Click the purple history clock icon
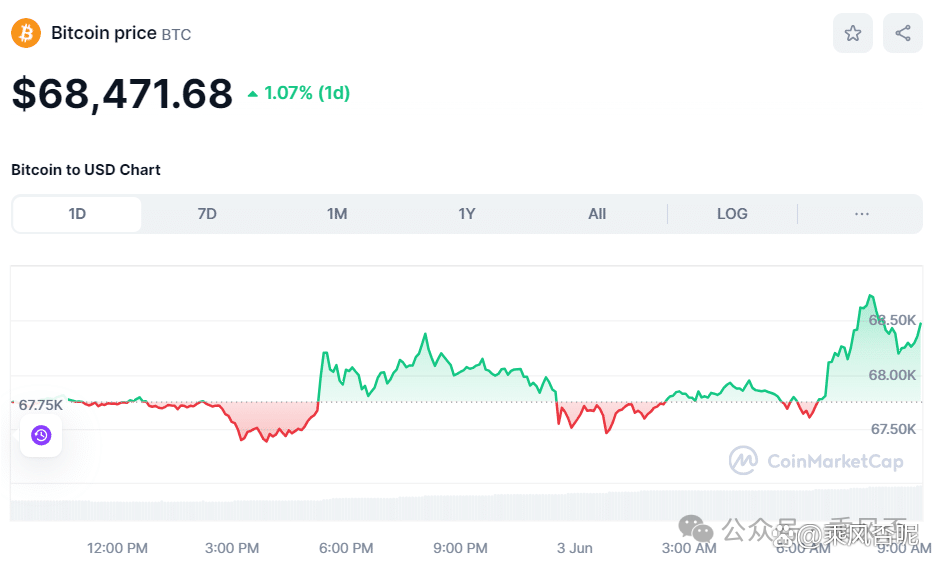 pos(41,435)
